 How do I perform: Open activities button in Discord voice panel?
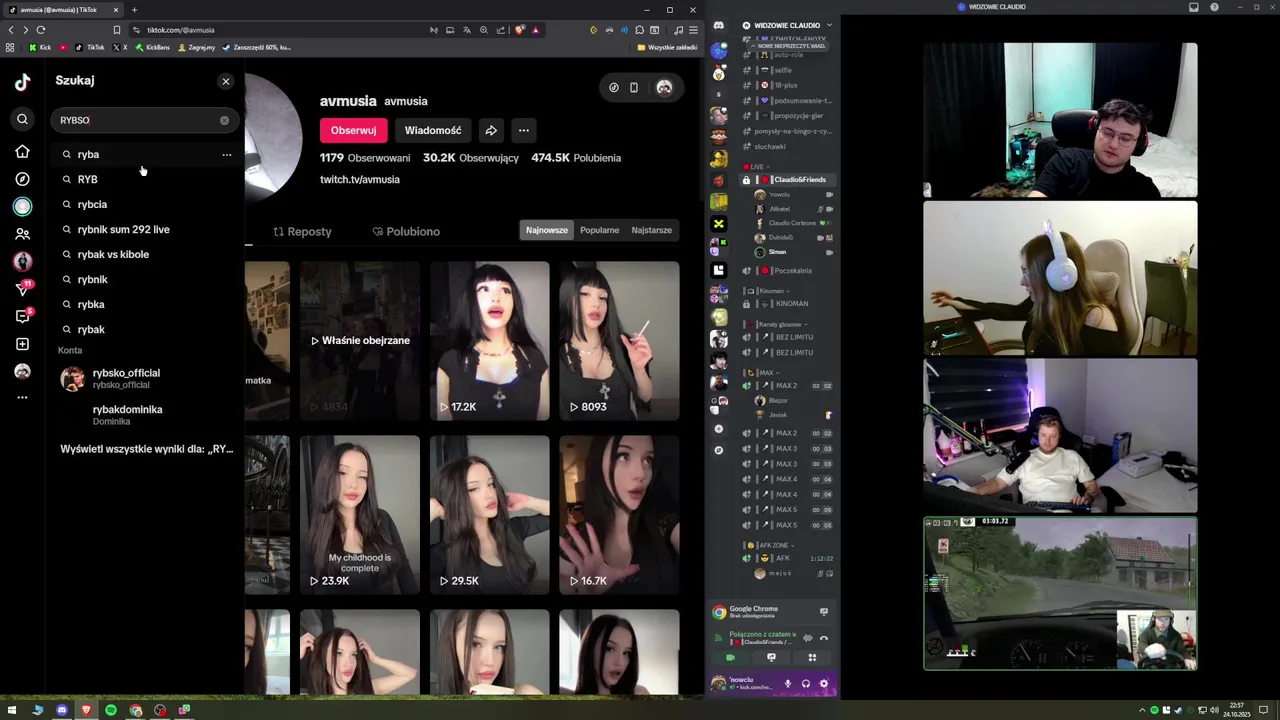(812, 657)
